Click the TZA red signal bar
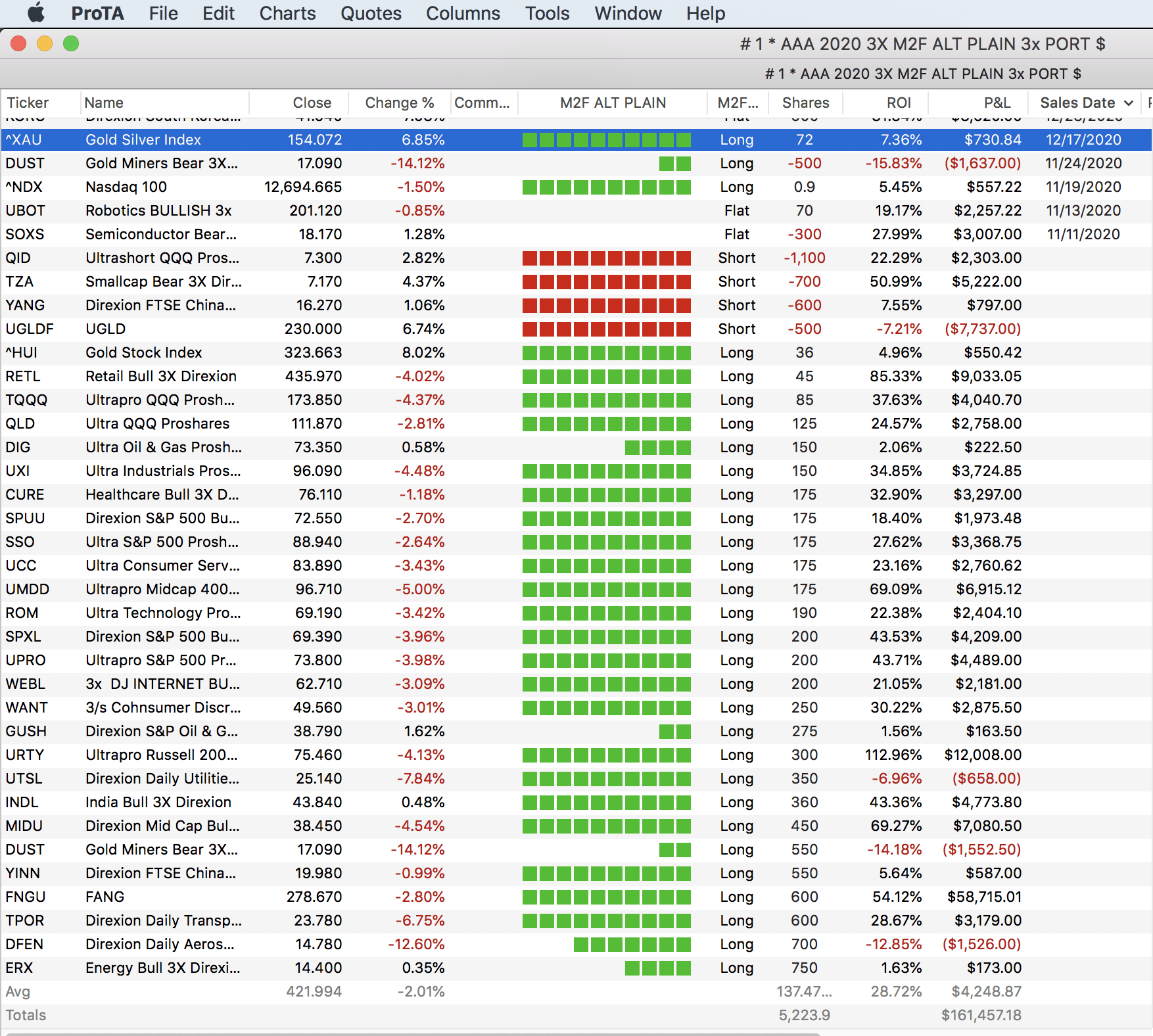 (x=607, y=282)
